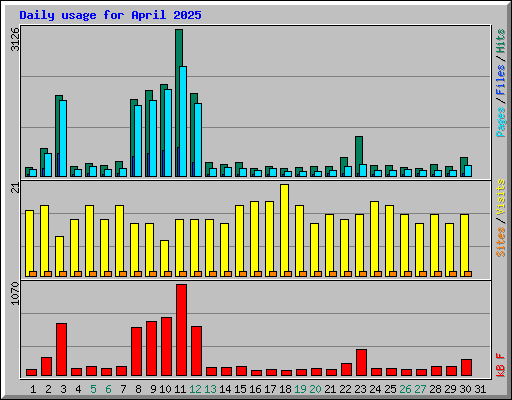Click the 21 visits axis label

[x=15, y=188]
